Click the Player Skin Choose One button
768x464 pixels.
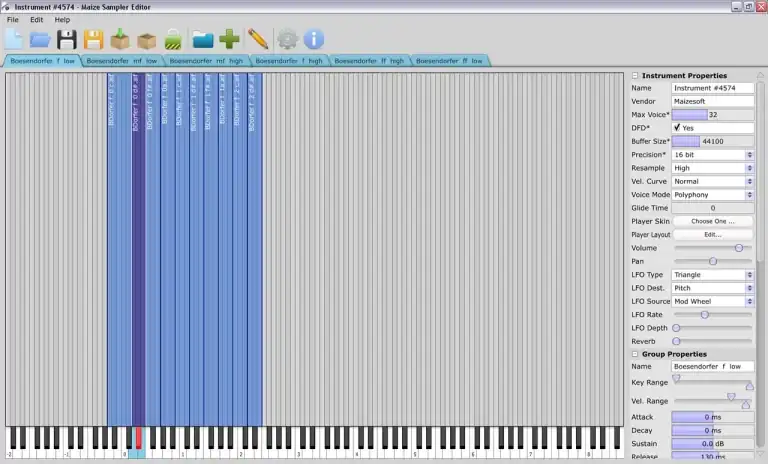tap(713, 221)
